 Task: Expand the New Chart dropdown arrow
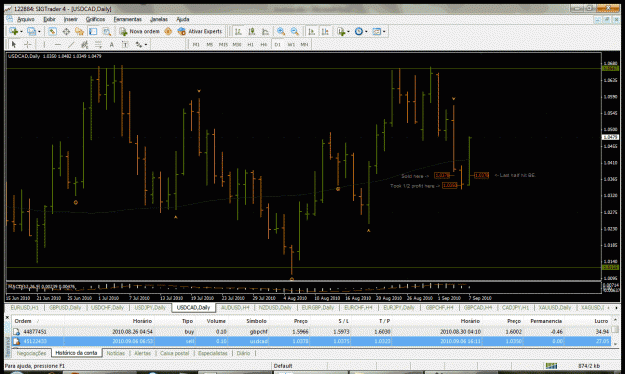21,31
